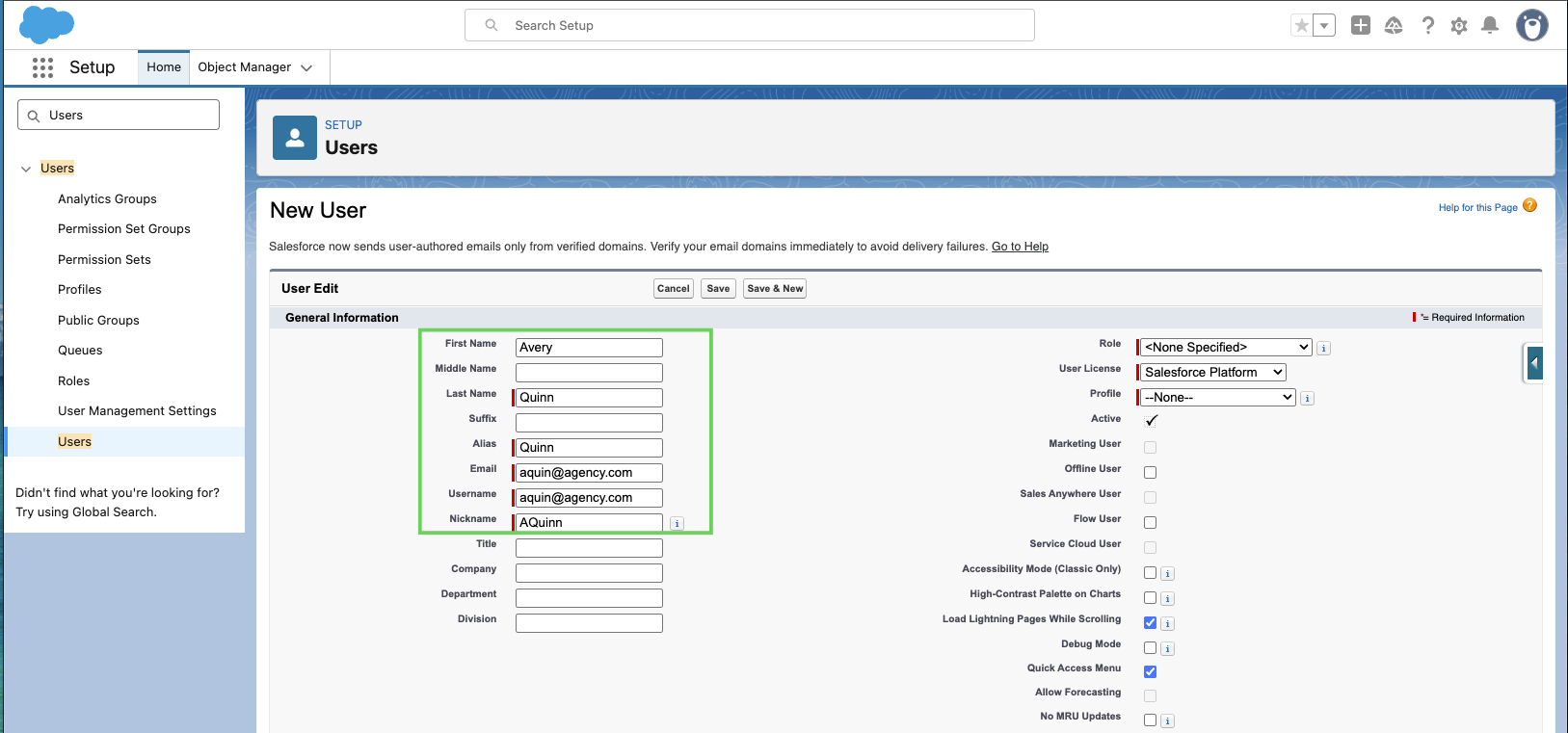Click the Email field
This screenshot has height=733, width=1568.
(x=589, y=473)
